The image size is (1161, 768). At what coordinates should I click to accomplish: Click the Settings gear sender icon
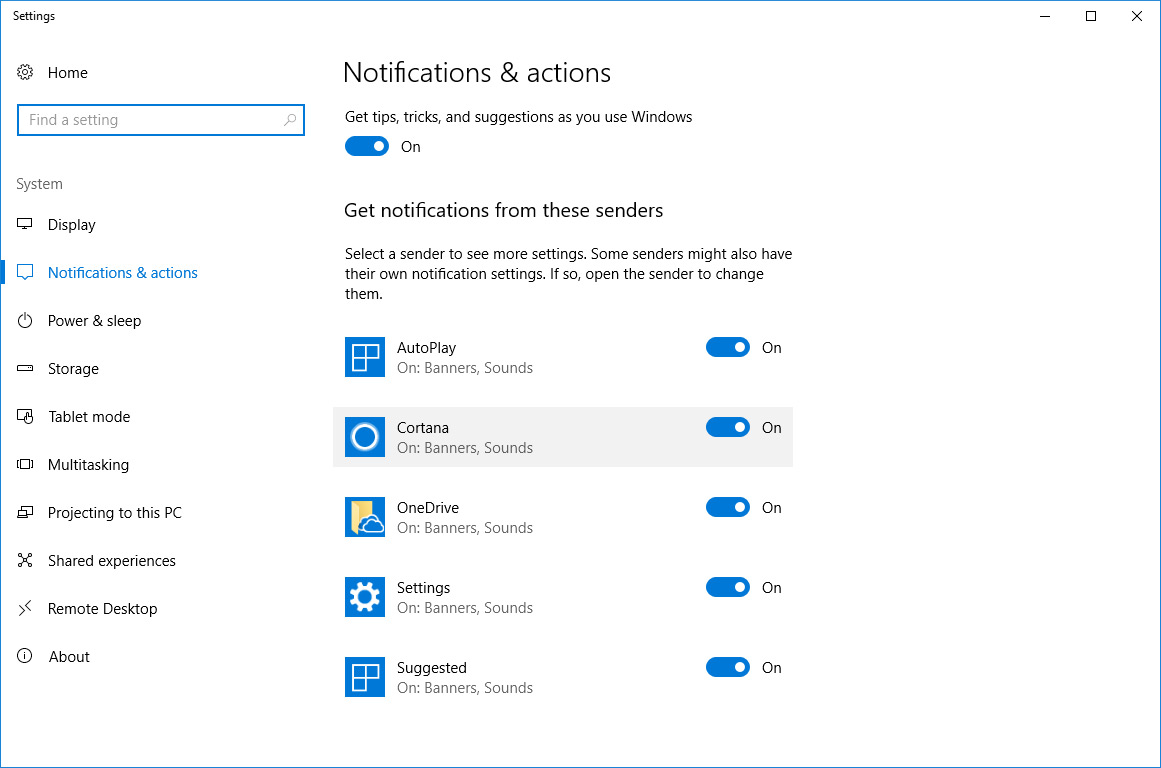365,597
